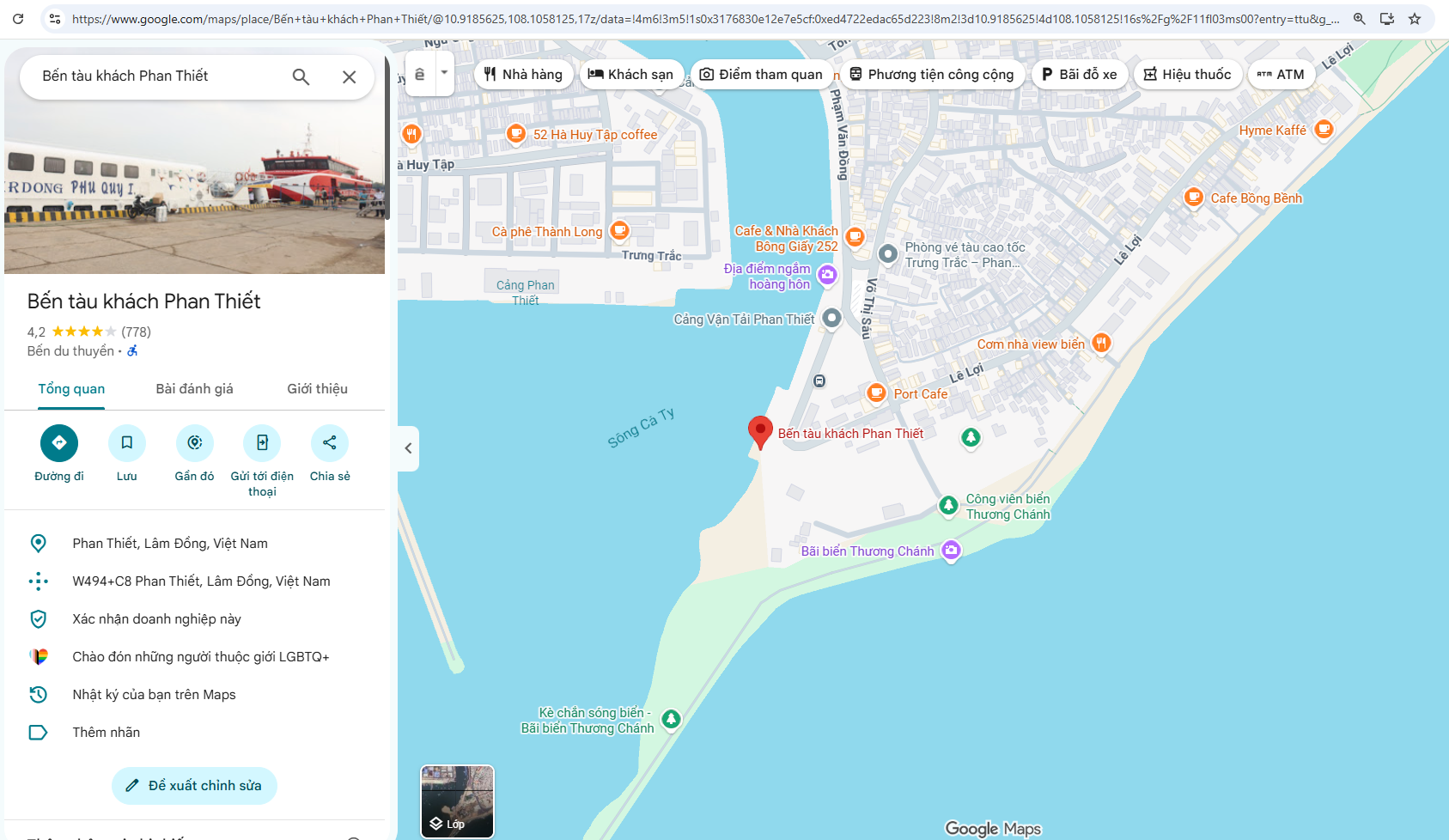Open browser zoom magnifier icon
The height and width of the screenshot is (840, 1449).
tap(1359, 18)
